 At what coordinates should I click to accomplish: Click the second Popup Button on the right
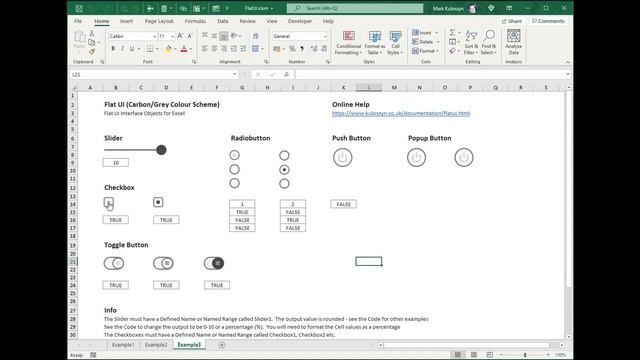(x=464, y=158)
